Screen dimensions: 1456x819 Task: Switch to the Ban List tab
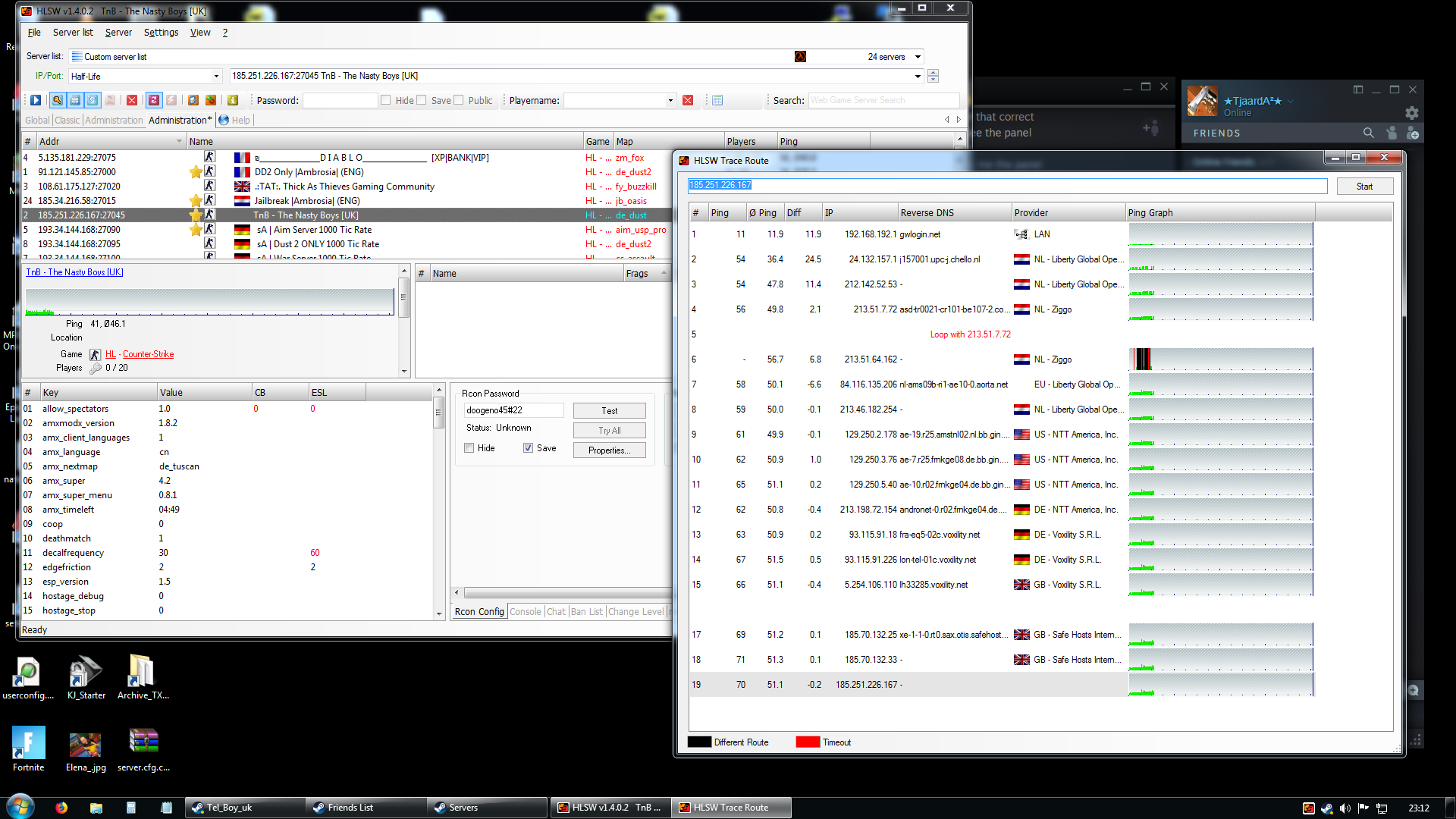coord(587,612)
